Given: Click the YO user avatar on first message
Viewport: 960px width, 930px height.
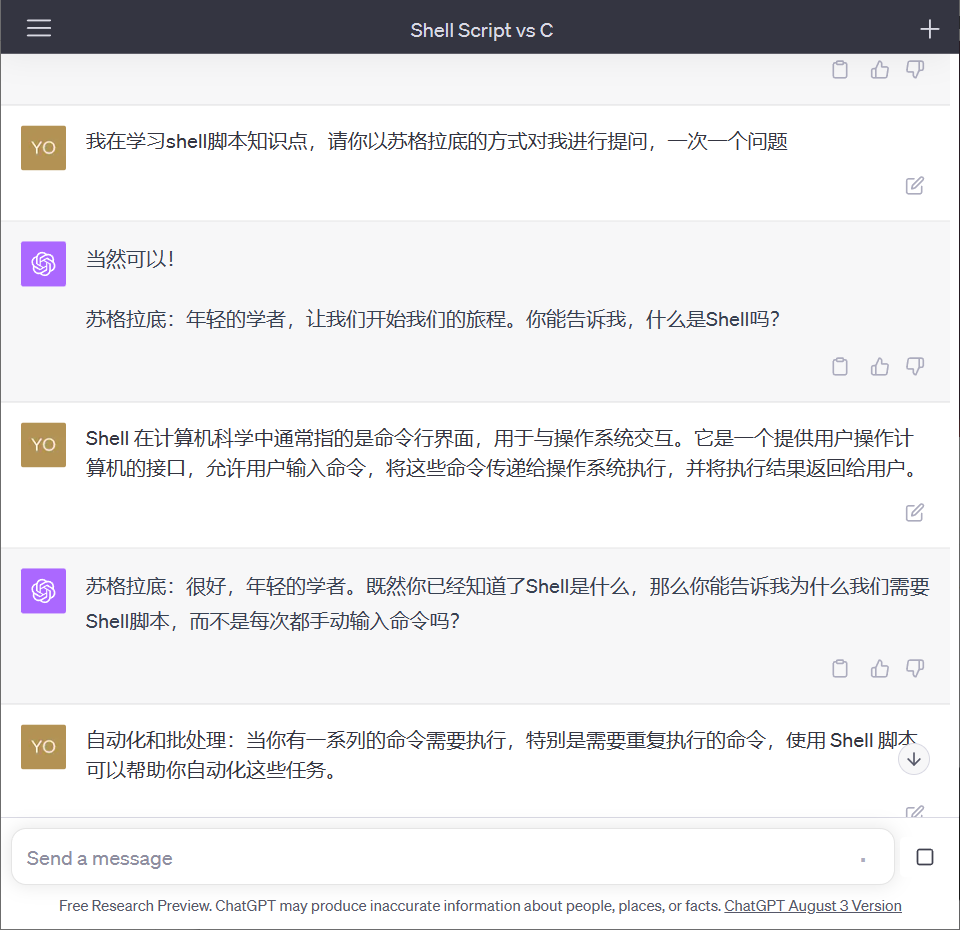Looking at the screenshot, I should pyautogui.click(x=43, y=147).
